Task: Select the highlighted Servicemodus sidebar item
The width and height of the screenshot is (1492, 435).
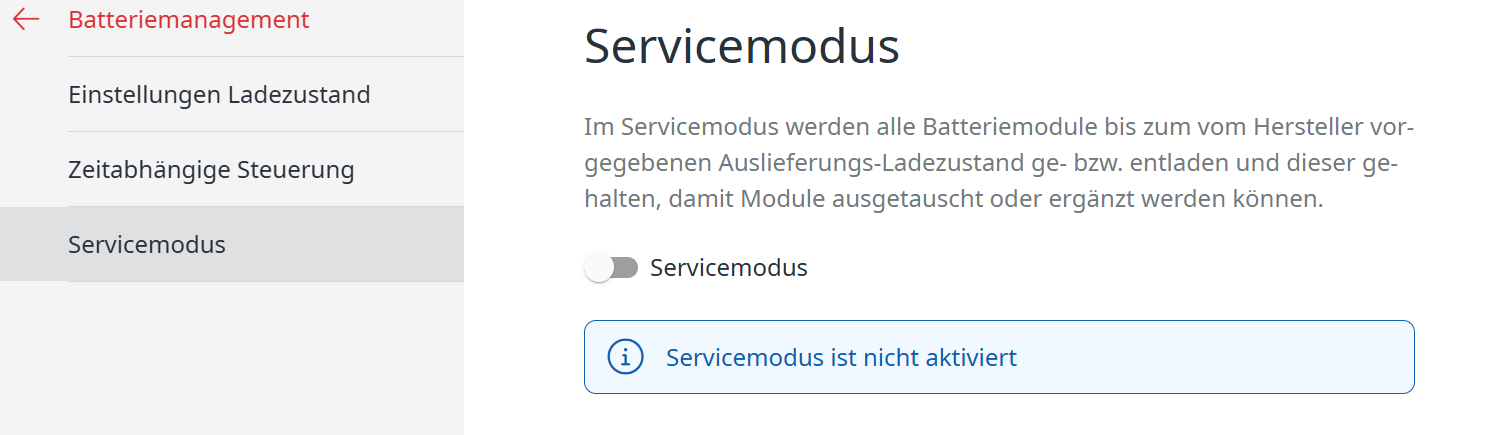Action: click(x=147, y=245)
